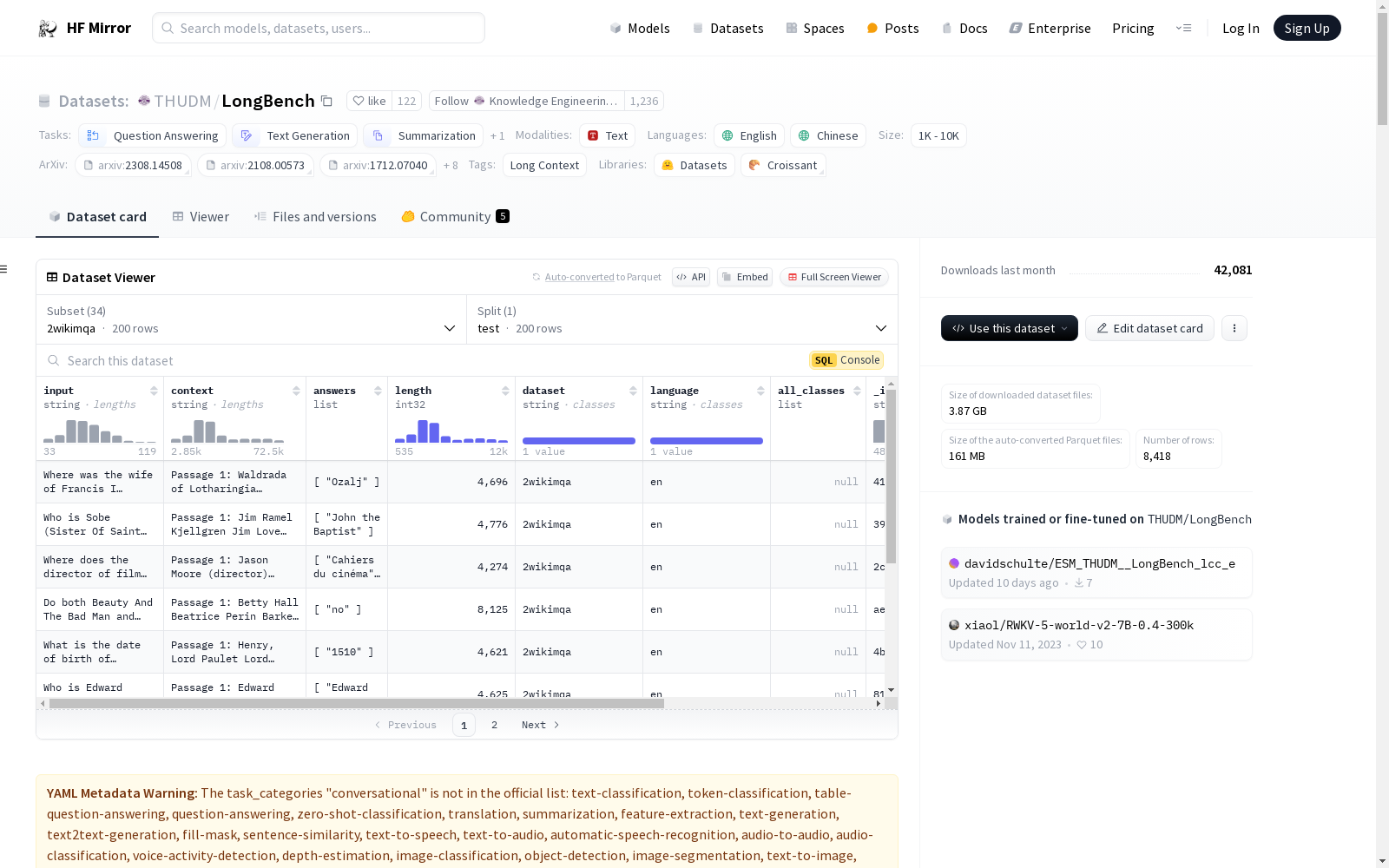Screen dimensions: 1389x868
Task: Select the Text Generation task tag
Action: [x=295, y=135]
